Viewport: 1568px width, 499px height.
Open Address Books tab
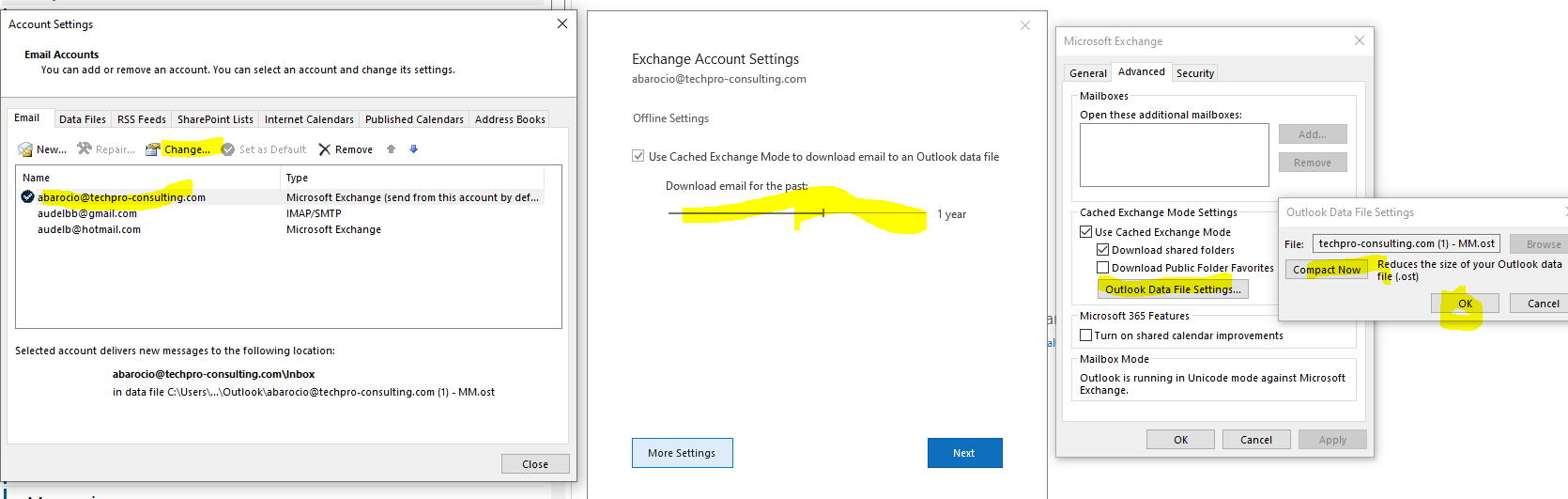coord(510,119)
